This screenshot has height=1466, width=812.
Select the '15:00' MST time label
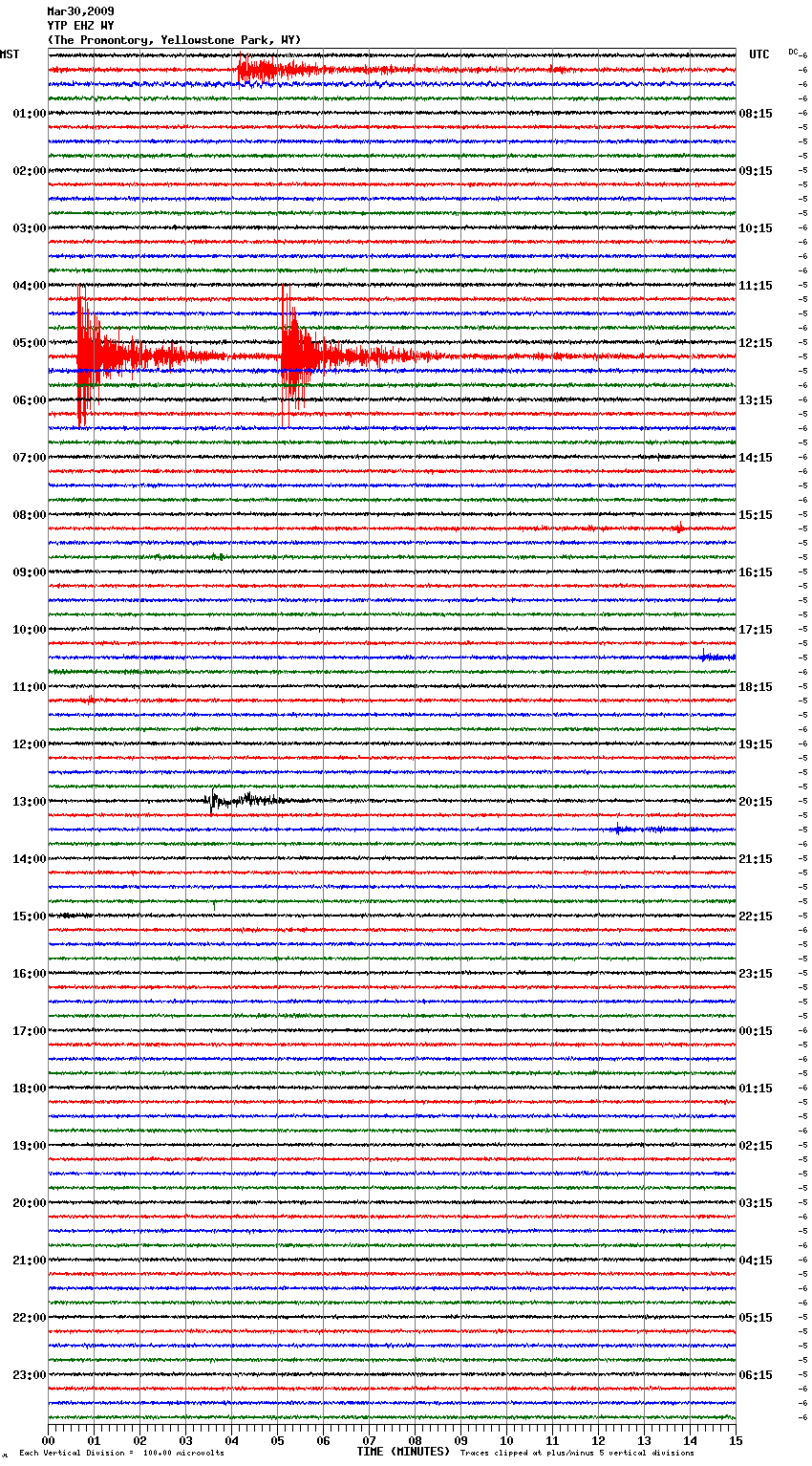coord(30,916)
